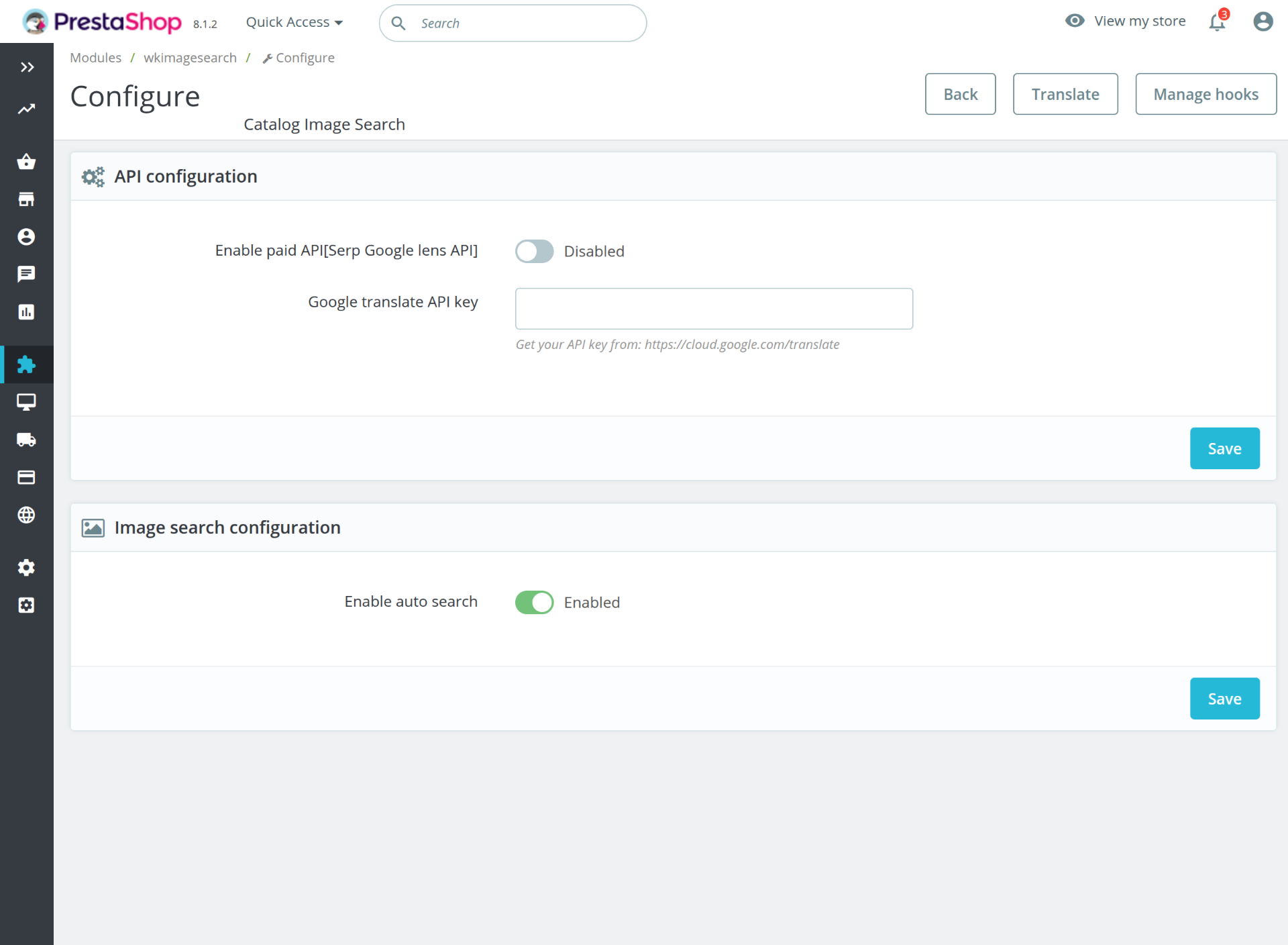Open the Shipping truck icon in sidebar
This screenshot has width=1288, height=945.
pos(26,440)
